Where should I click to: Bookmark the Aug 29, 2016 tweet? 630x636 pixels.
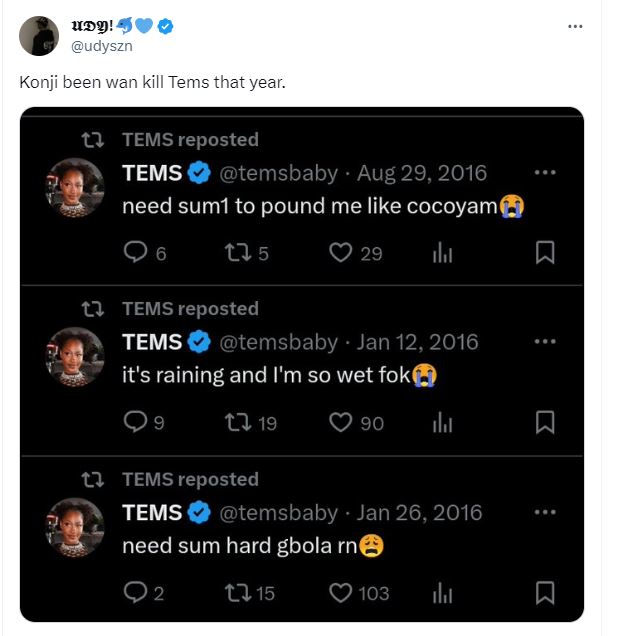tap(545, 253)
